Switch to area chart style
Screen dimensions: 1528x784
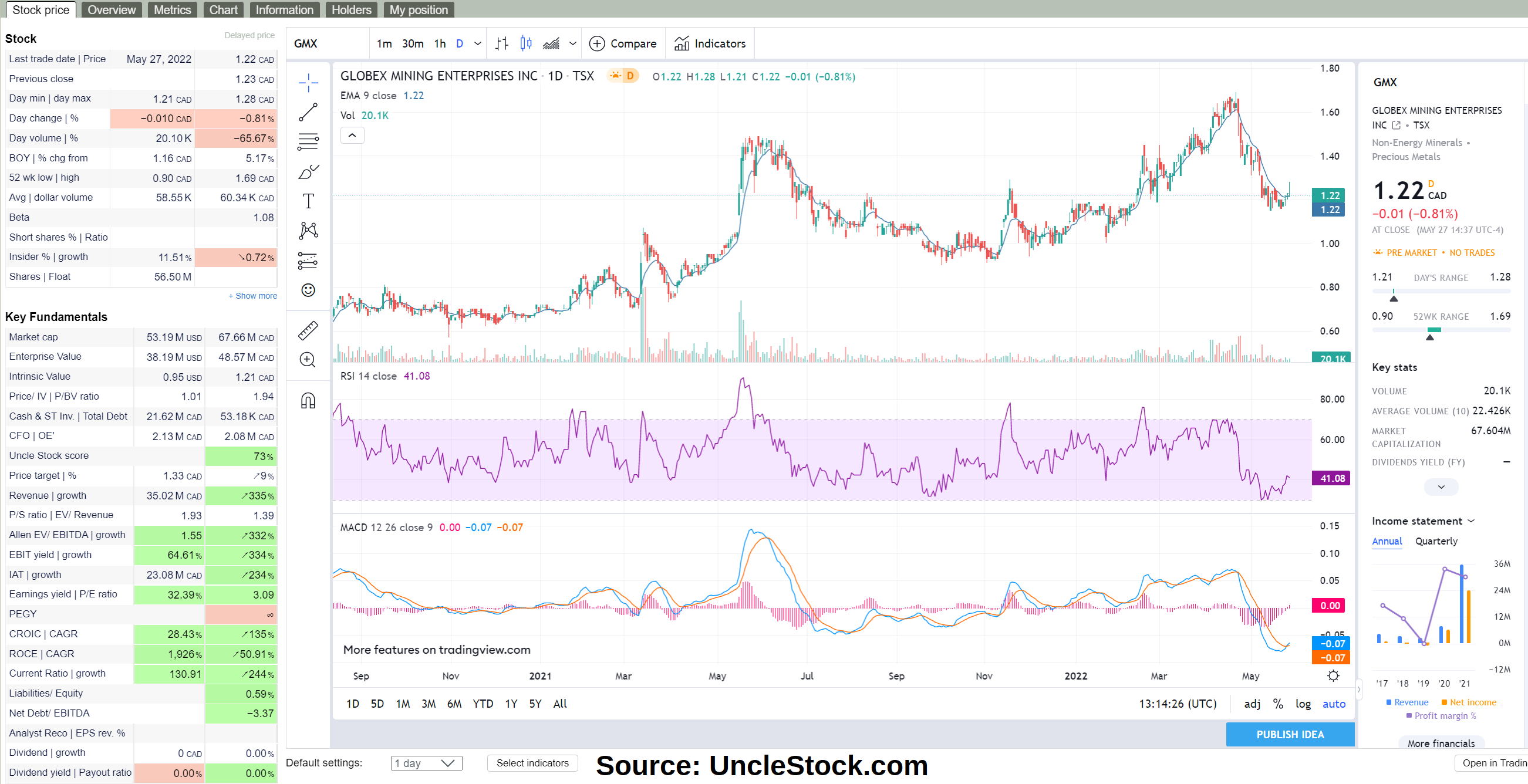point(551,43)
